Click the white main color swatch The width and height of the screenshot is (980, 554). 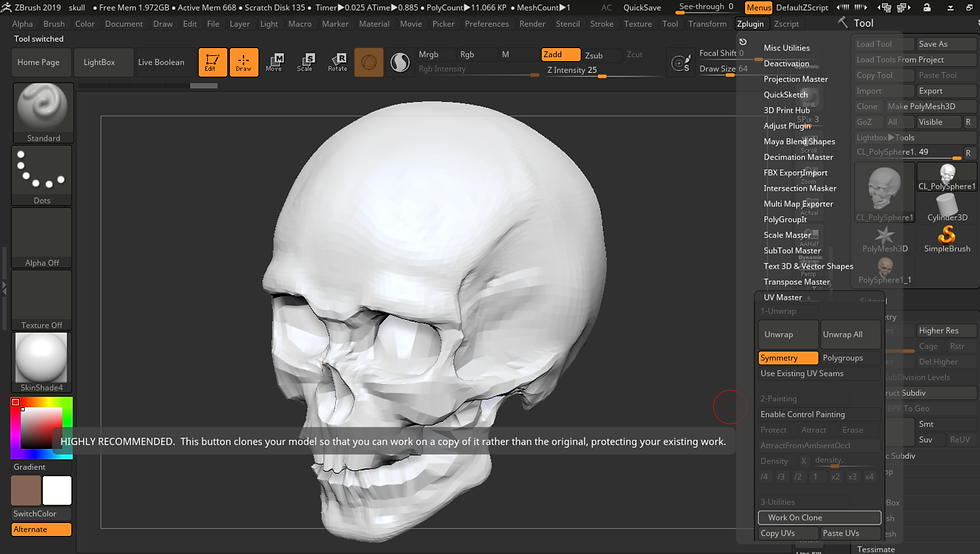coord(57,490)
